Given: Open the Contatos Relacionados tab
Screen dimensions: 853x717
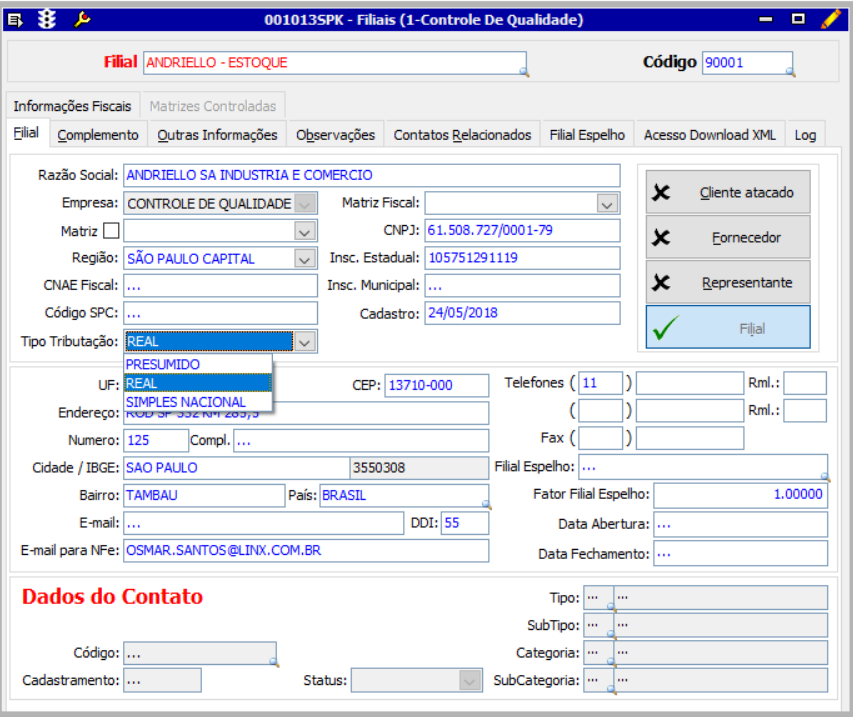Looking at the screenshot, I should (x=462, y=135).
